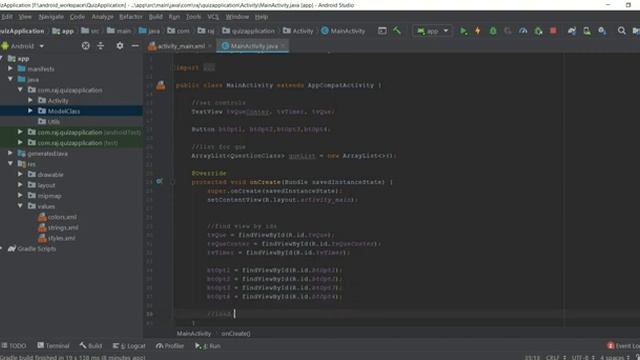
Task: Sync project with Gradle files icon
Action: point(571,31)
